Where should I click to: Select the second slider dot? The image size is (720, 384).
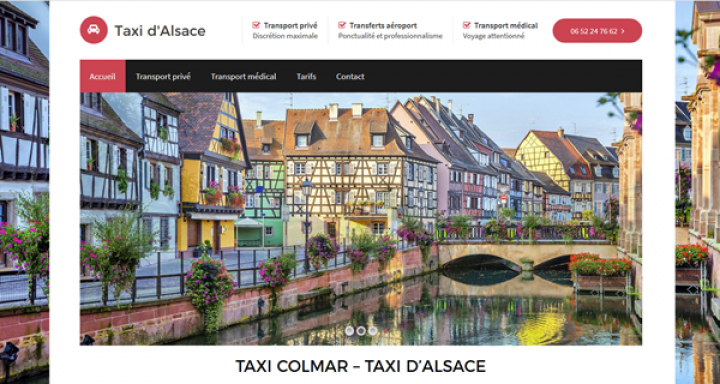pyautogui.click(x=361, y=331)
